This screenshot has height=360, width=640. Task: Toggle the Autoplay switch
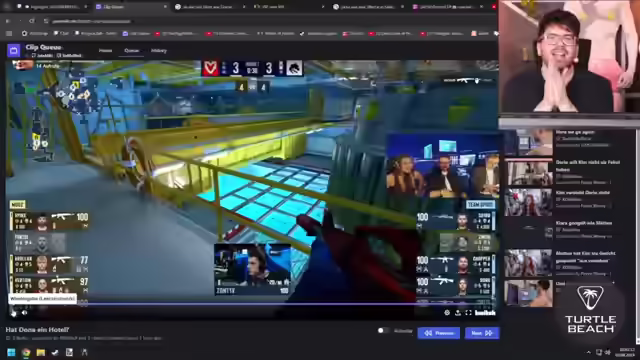coord(383,331)
